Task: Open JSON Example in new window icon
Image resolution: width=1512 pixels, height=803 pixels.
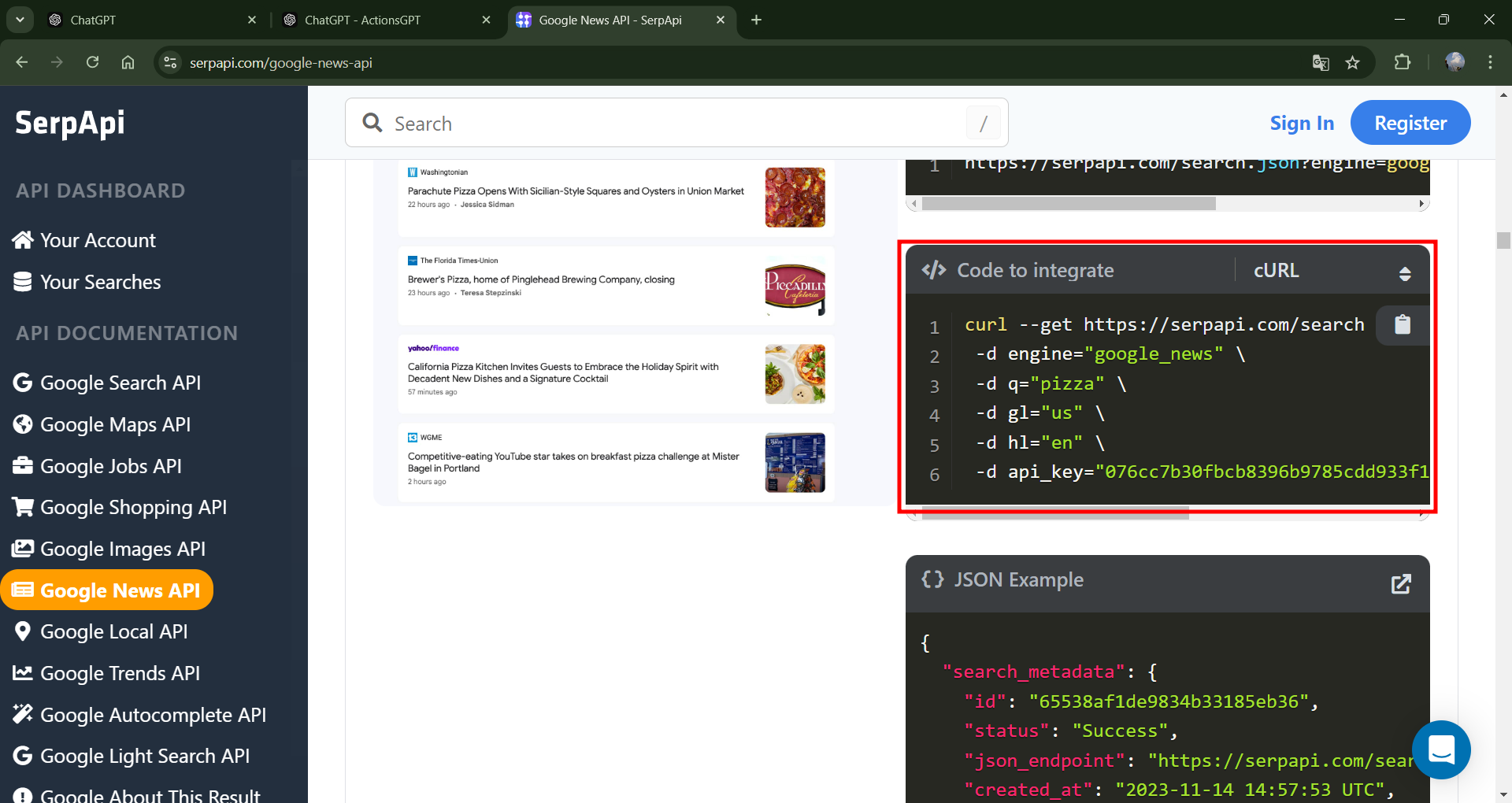Action: [1401, 583]
